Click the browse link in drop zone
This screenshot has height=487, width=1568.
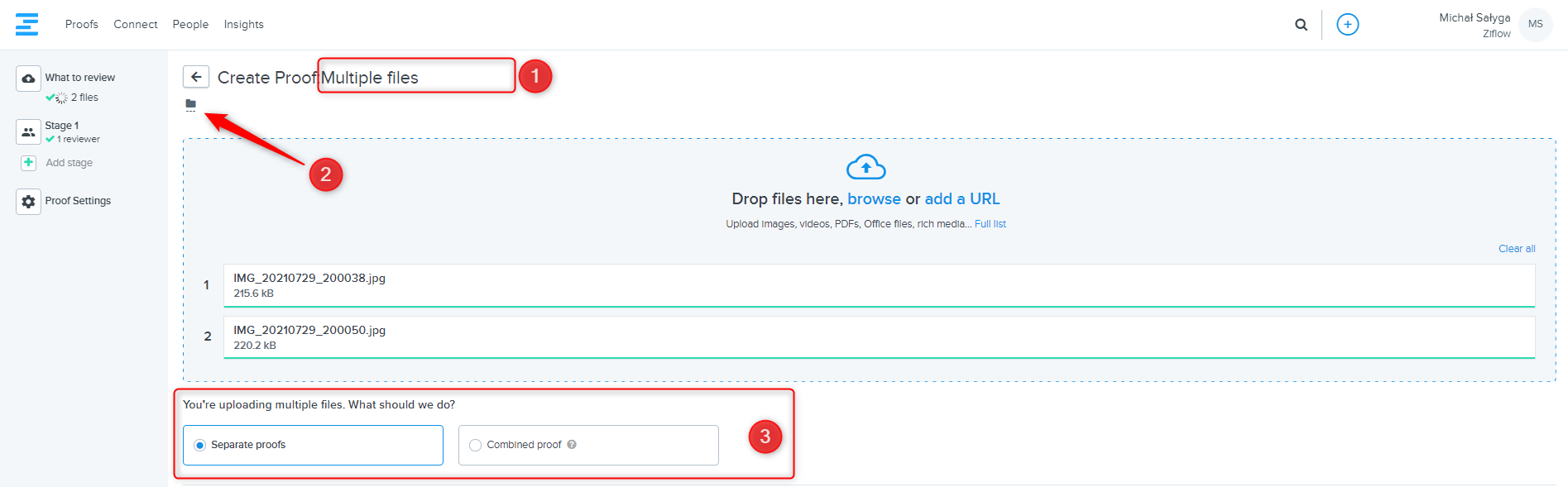click(874, 199)
